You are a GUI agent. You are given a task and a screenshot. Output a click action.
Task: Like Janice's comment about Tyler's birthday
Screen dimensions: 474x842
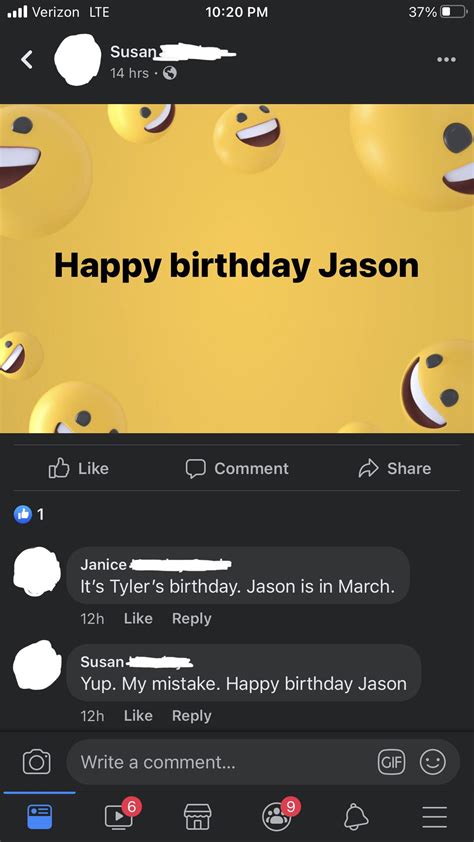coord(138,619)
